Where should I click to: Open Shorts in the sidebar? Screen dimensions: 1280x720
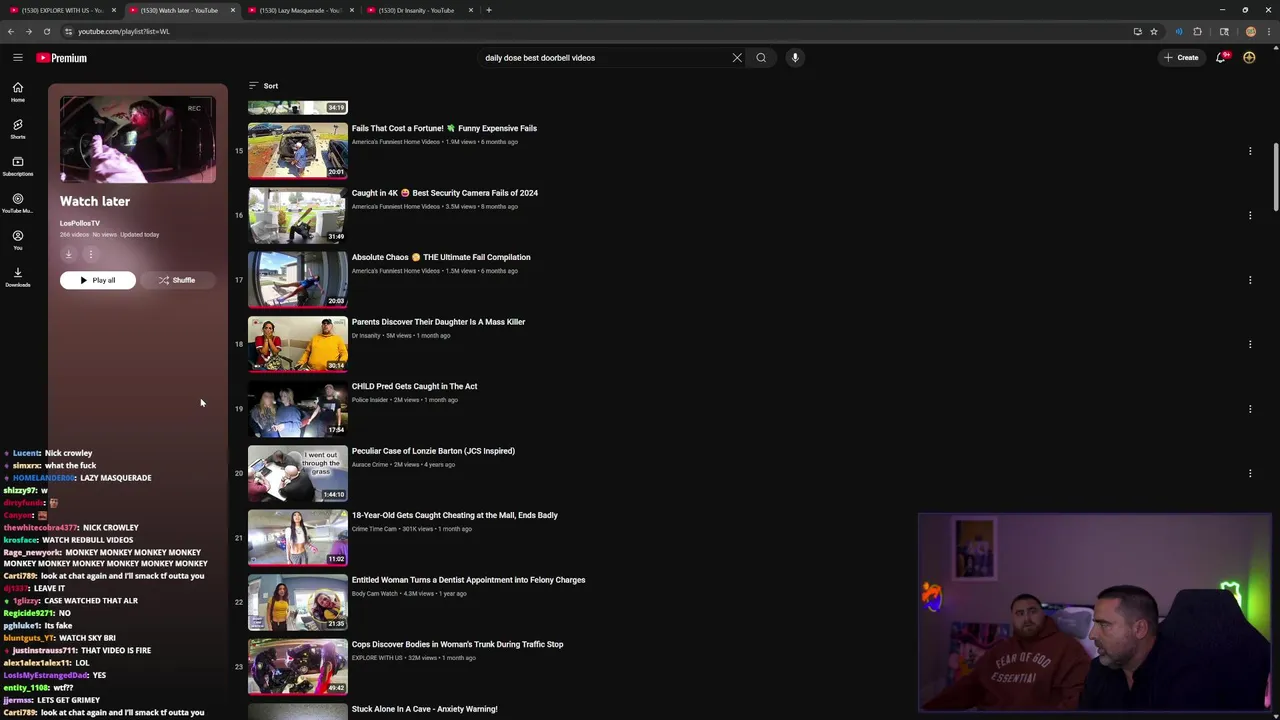click(x=18, y=129)
